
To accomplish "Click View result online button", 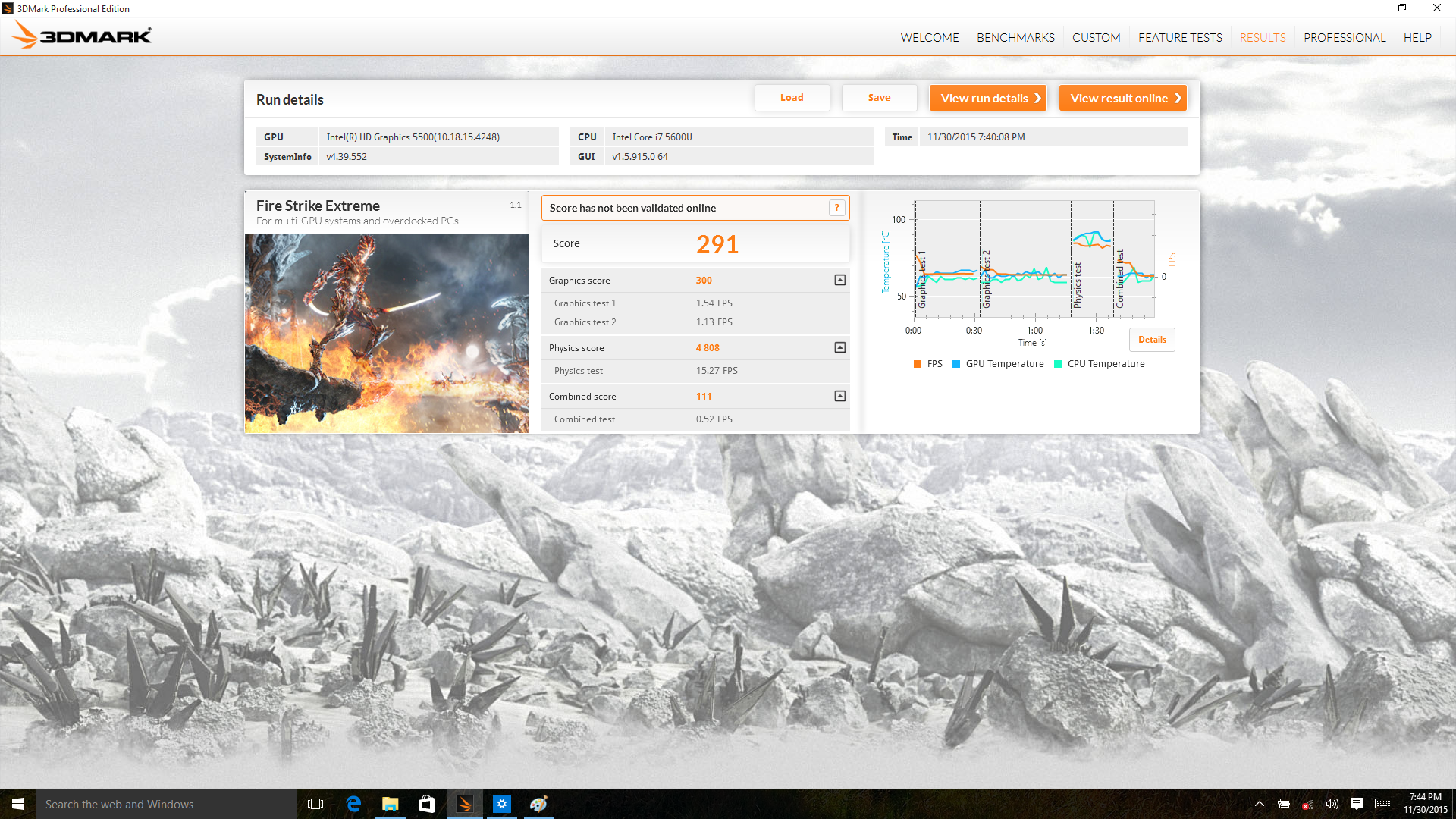I will tap(1122, 98).
